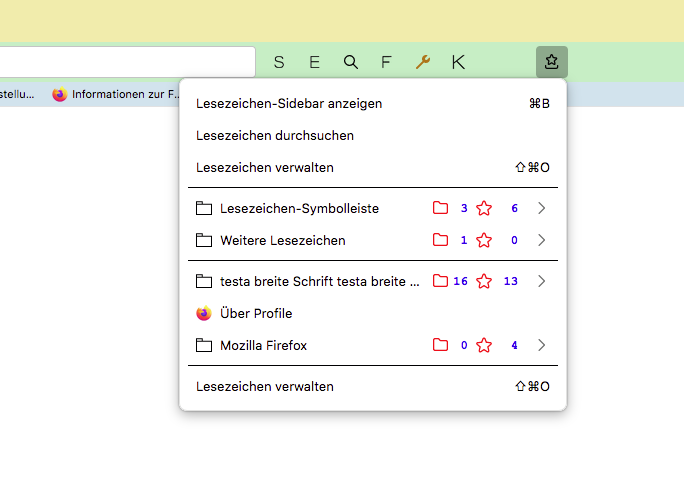The width and height of the screenshot is (684, 491).
Task: Close the bookmarks menu toolbar button
Action: tap(551, 62)
